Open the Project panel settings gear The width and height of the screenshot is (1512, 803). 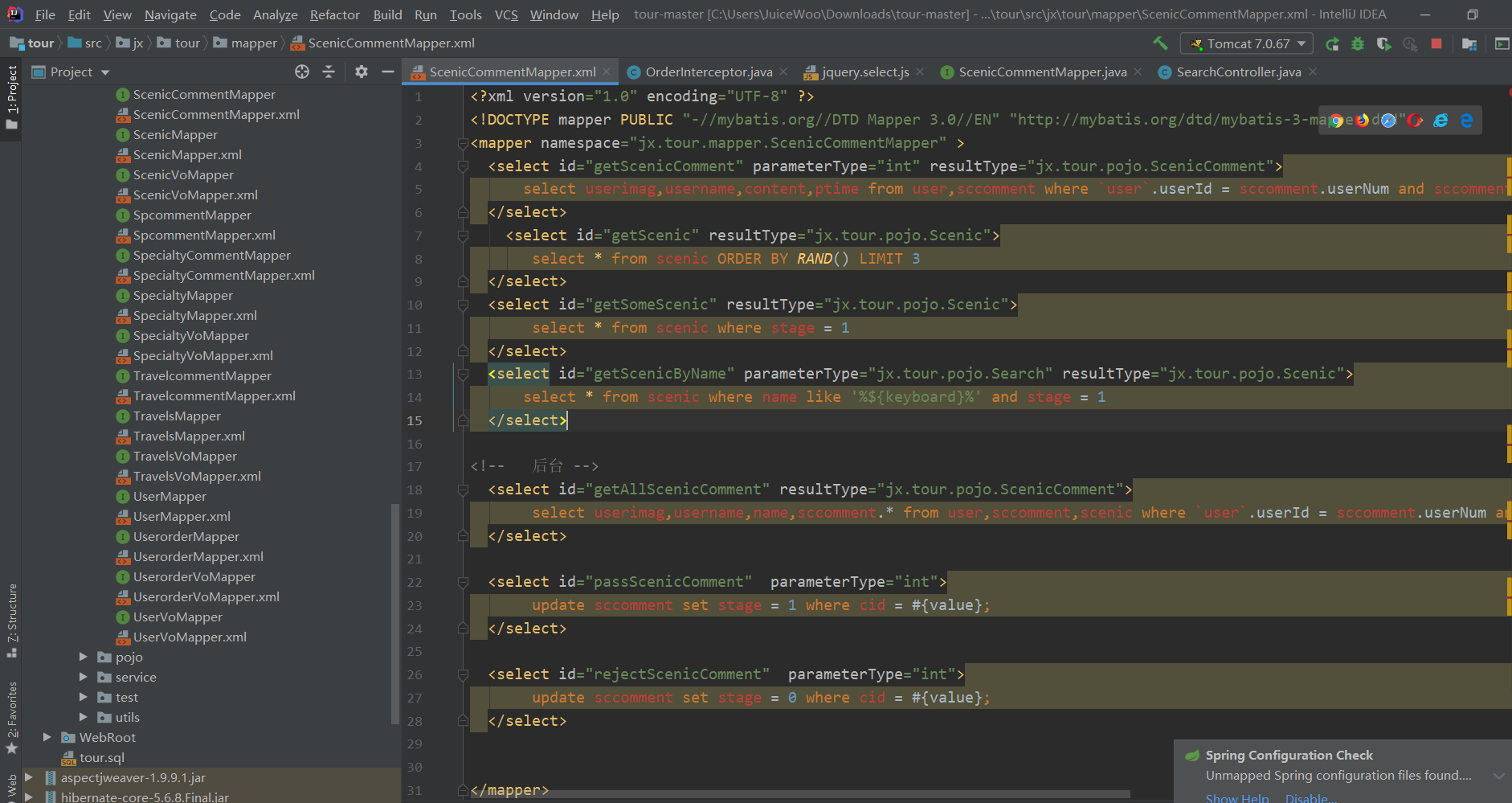pos(361,72)
